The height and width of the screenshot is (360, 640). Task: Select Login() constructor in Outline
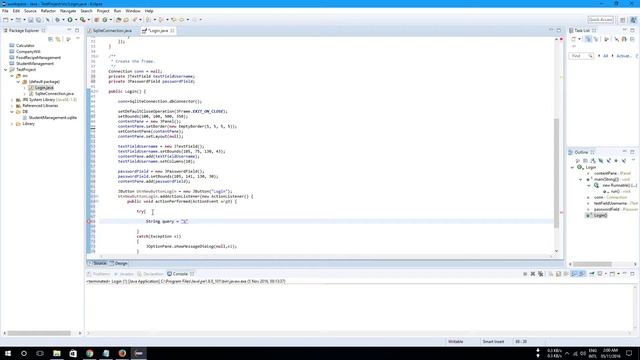600,216
